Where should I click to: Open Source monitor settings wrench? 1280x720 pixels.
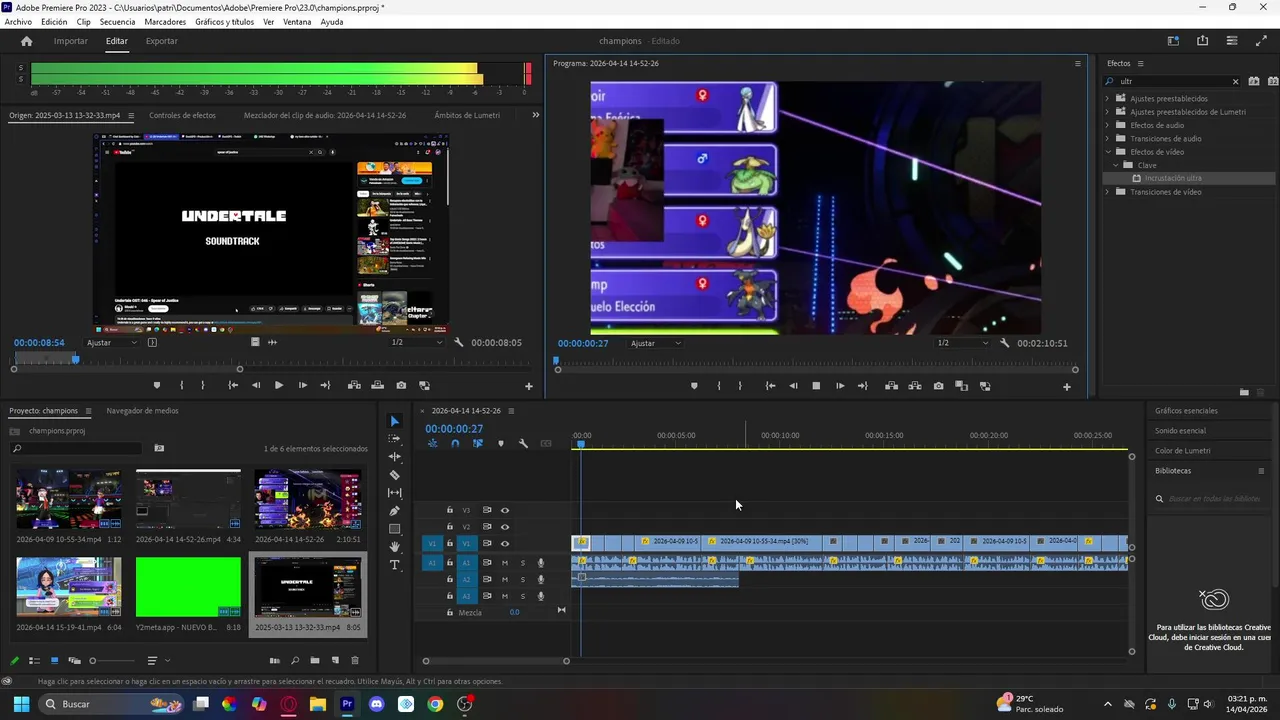click(x=458, y=342)
